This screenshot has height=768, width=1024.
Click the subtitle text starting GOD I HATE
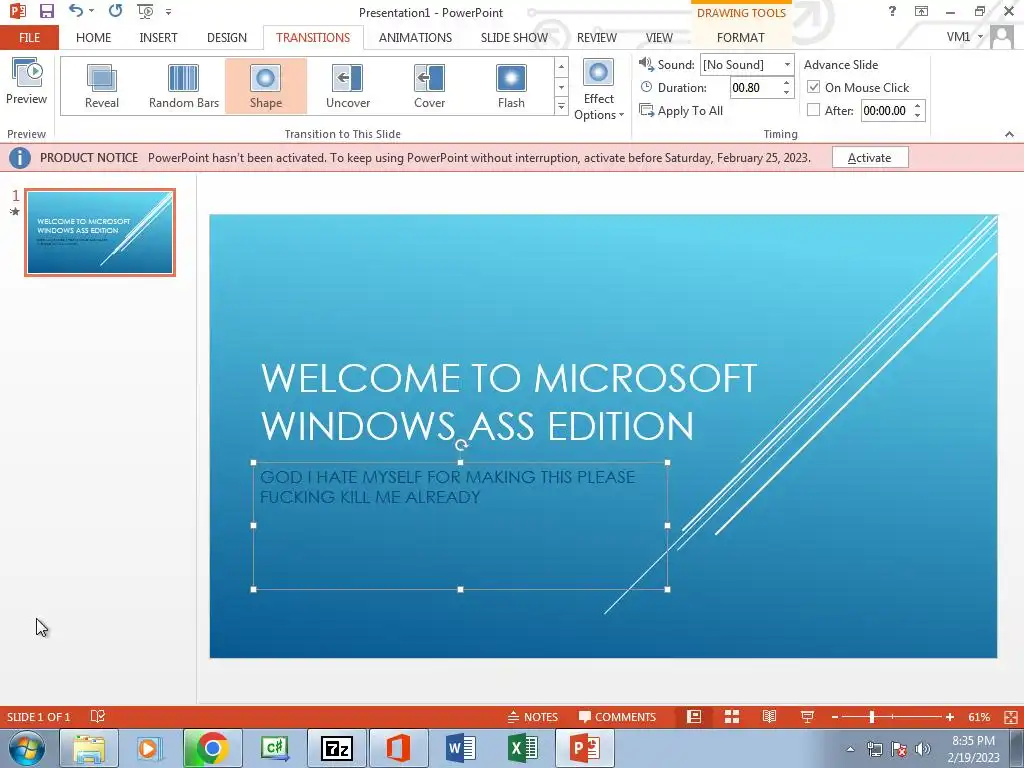click(447, 487)
